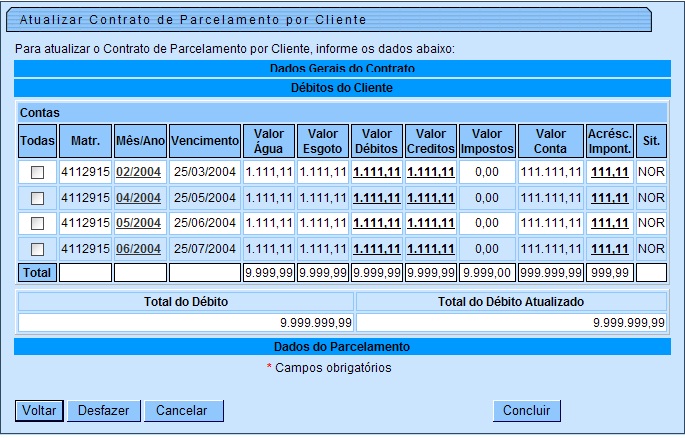Expand the Dados Gerais do Contrato section

click(x=342, y=69)
